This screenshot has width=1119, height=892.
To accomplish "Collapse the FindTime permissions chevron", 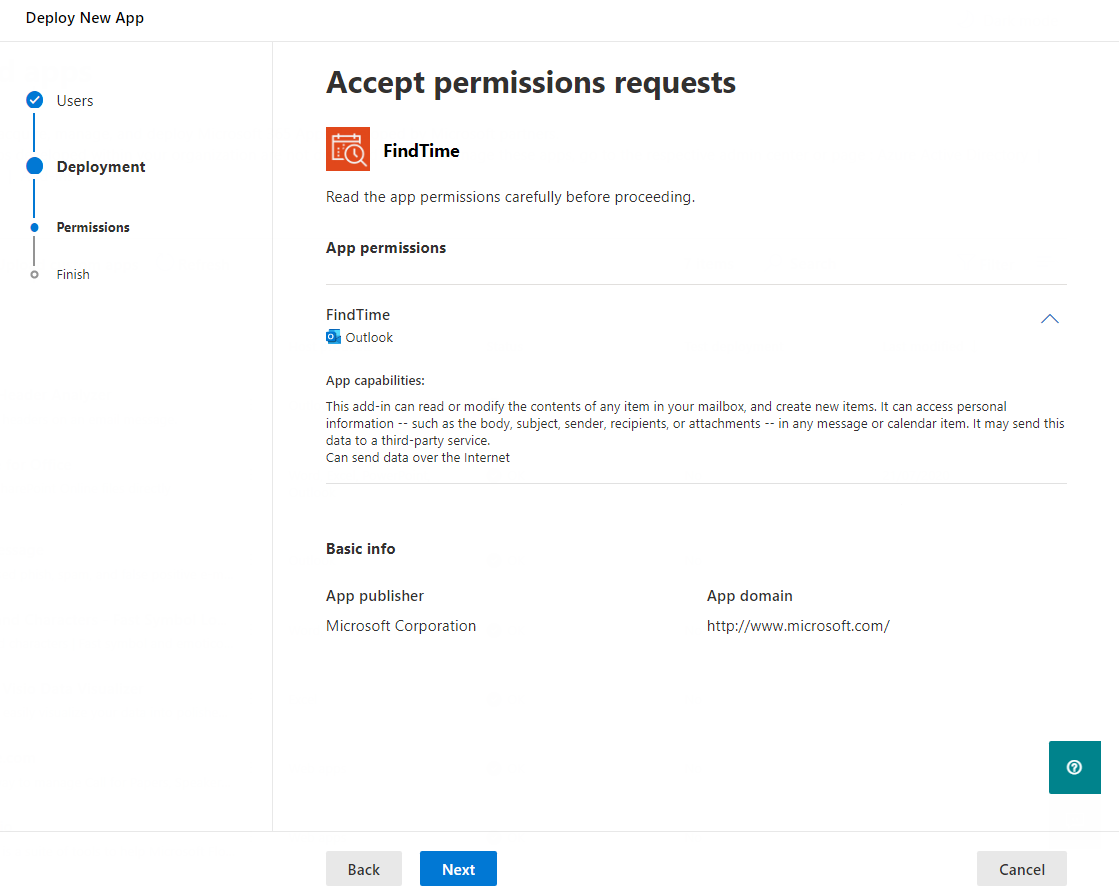I will (x=1049, y=319).
